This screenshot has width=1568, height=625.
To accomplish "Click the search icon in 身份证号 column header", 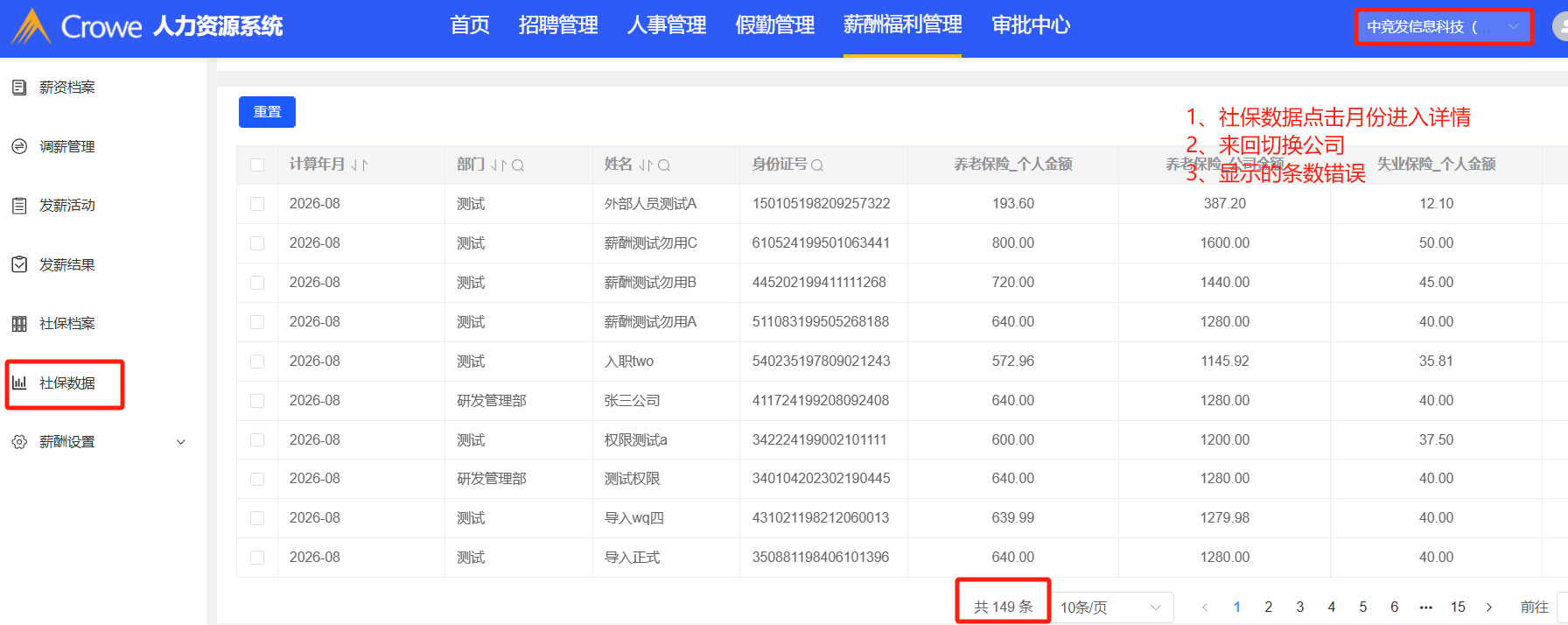I will pos(817,165).
